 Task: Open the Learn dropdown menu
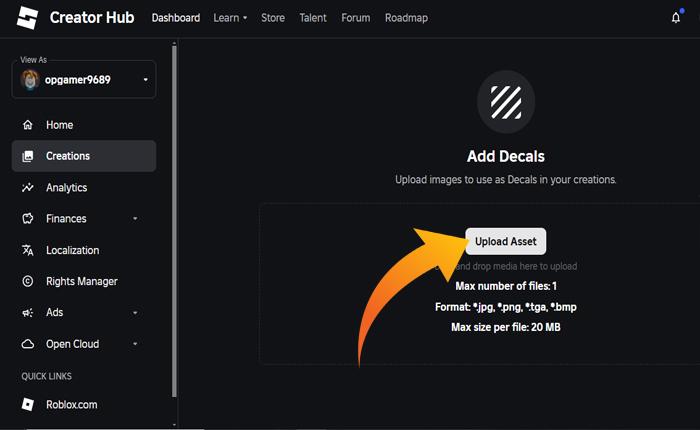tap(230, 18)
